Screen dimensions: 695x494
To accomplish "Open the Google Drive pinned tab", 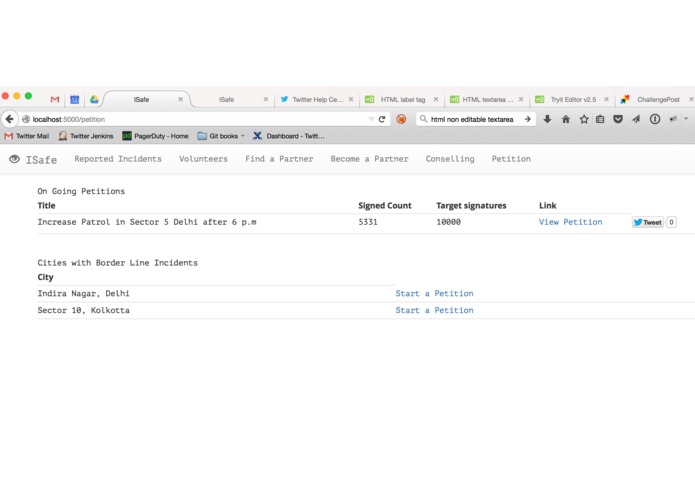I will pyautogui.click(x=94, y=100).
